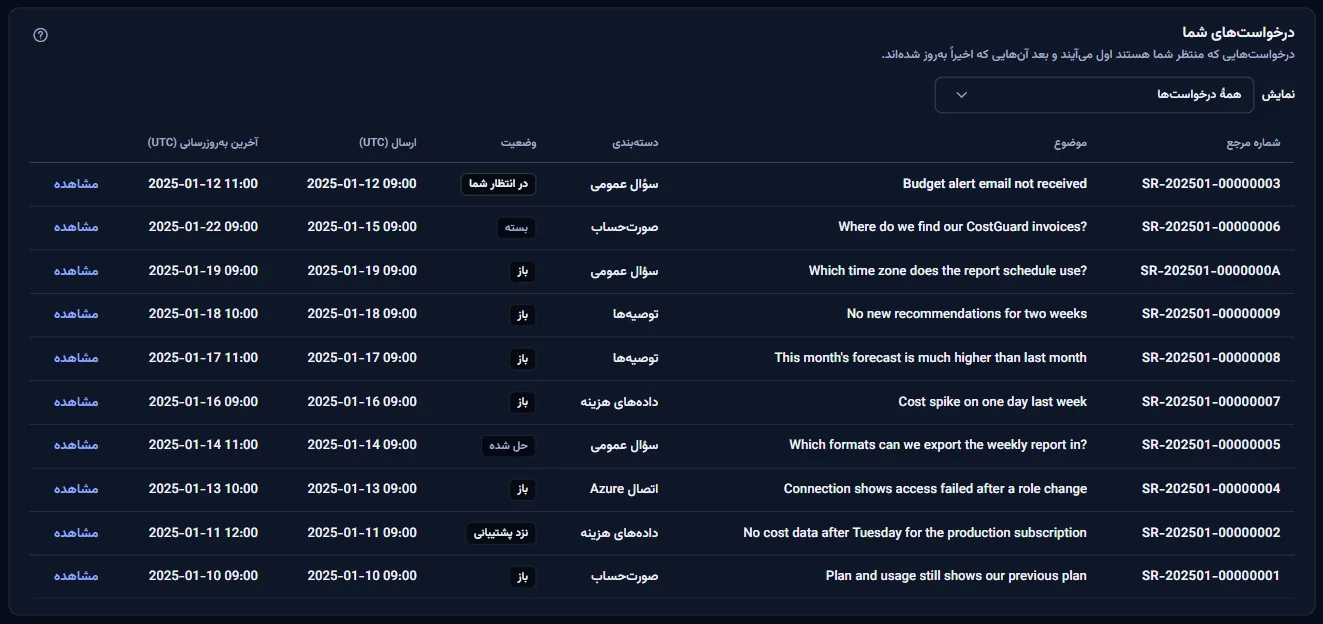Click سؤال عمومی category for SR-202501-00000005

pyautogui.click(x=625, y=445)
